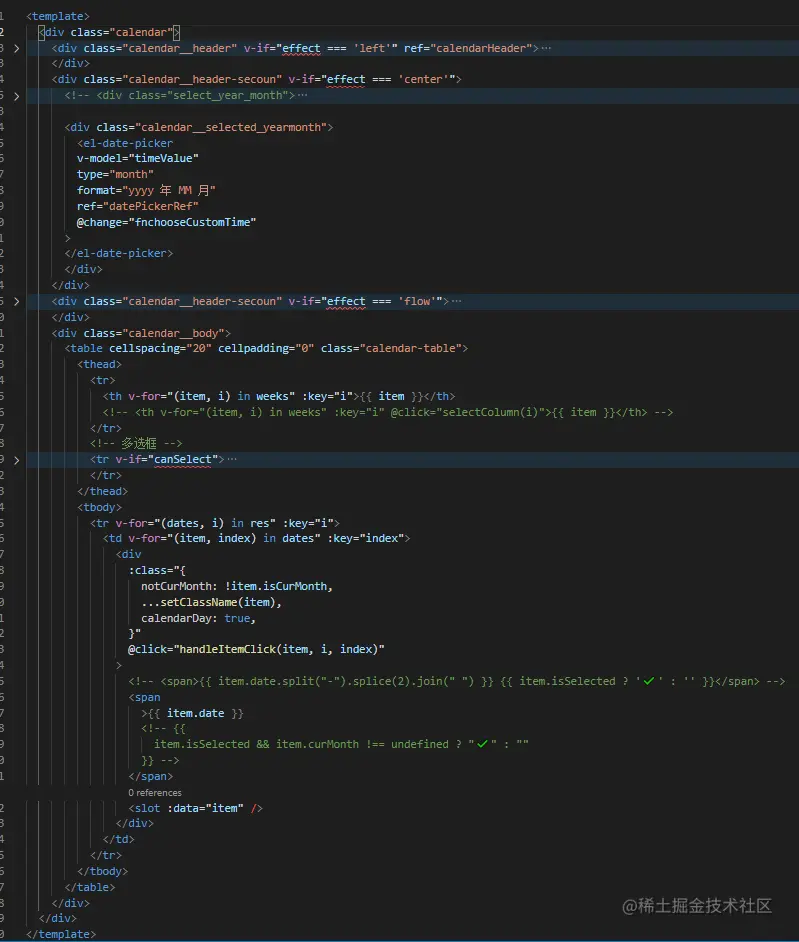Click the commented selectColumn(i) line
Screen dimensions: 799x942
click(x=387, y=412)
